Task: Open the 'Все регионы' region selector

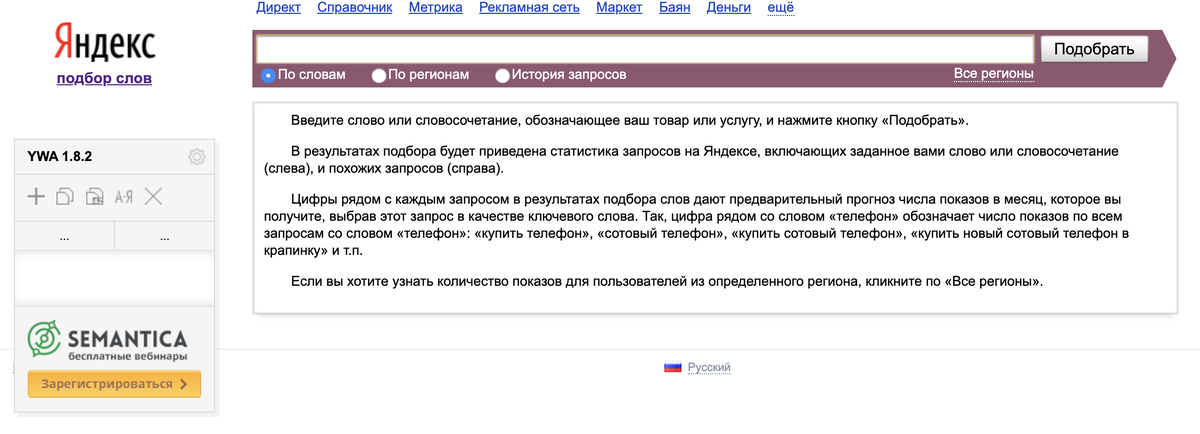Action: (x=993, y=74)
